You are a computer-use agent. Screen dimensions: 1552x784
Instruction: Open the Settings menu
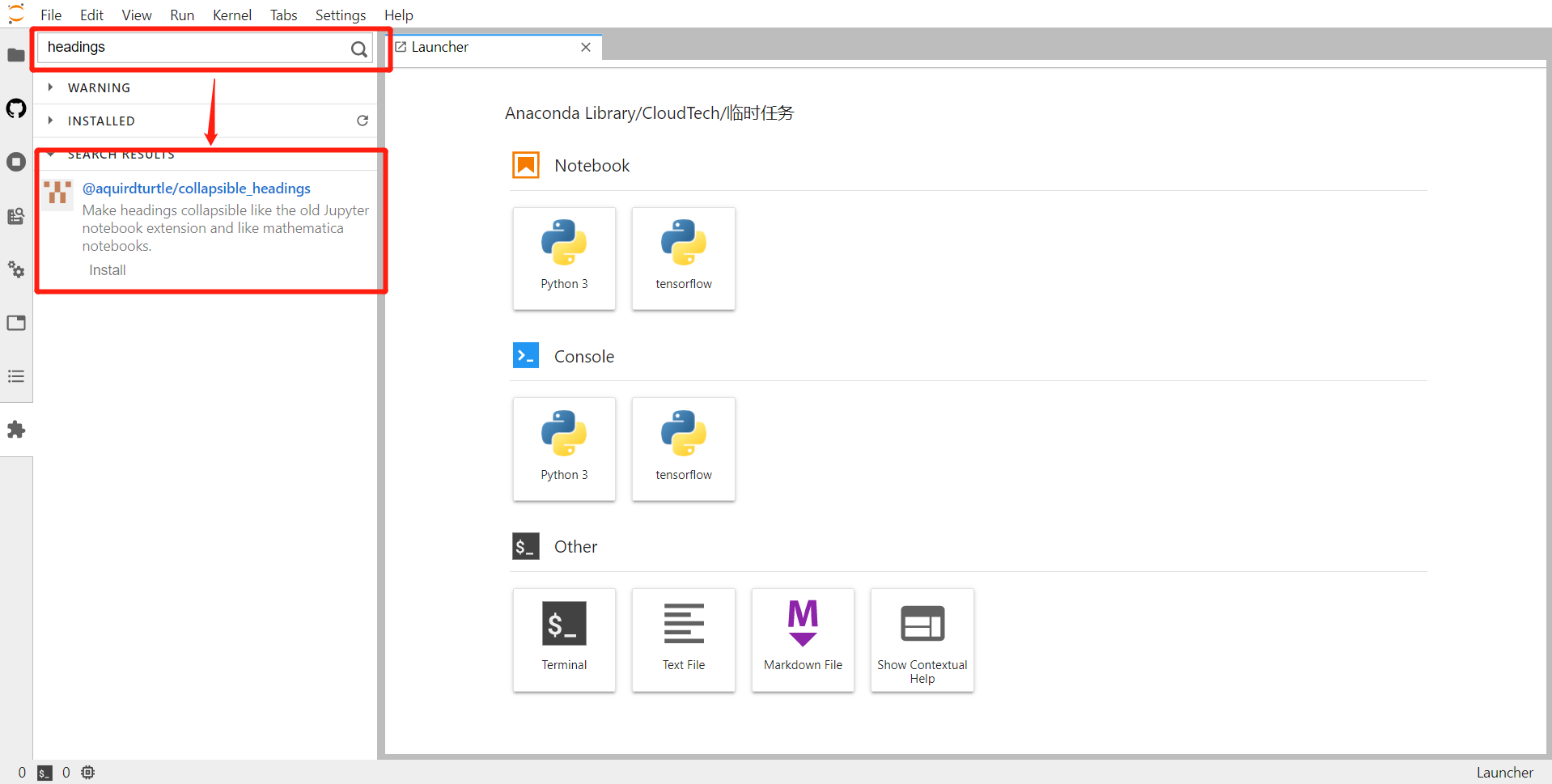click(x=341, y=15)
